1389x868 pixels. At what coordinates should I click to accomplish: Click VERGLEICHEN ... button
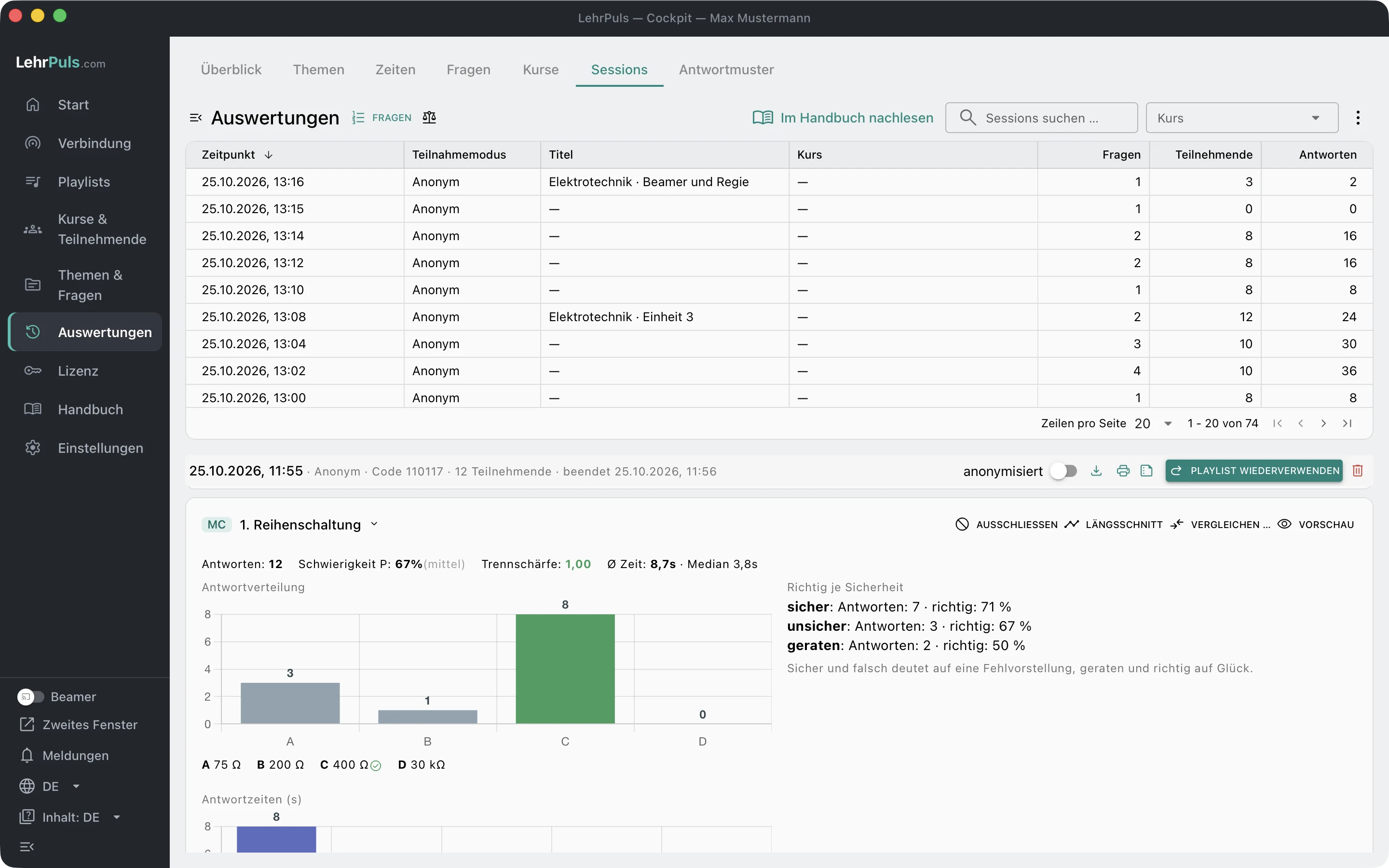point(1220,524)
